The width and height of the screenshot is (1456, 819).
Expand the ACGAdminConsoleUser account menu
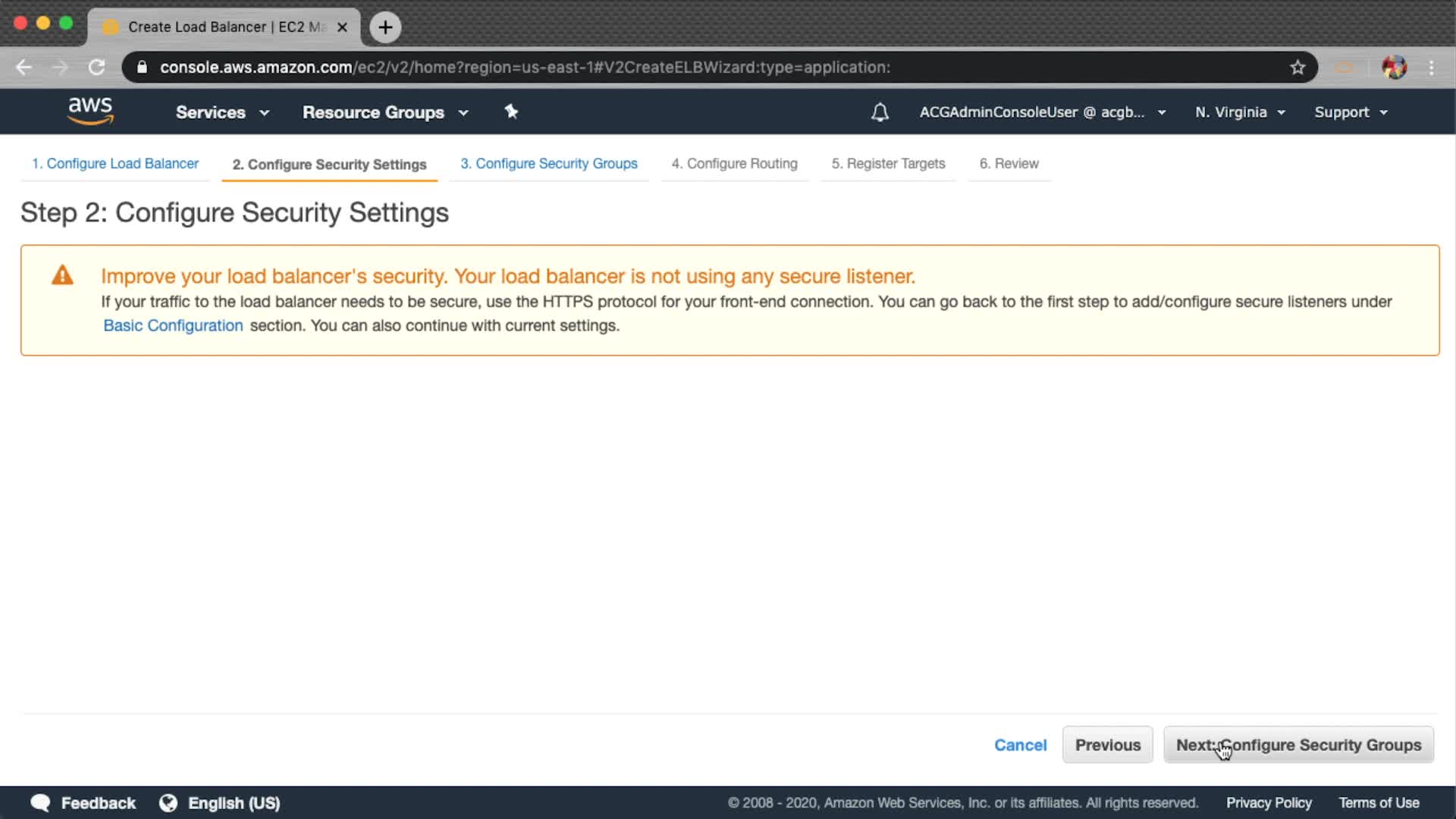pyautogui.click(x=1042, y=112)
